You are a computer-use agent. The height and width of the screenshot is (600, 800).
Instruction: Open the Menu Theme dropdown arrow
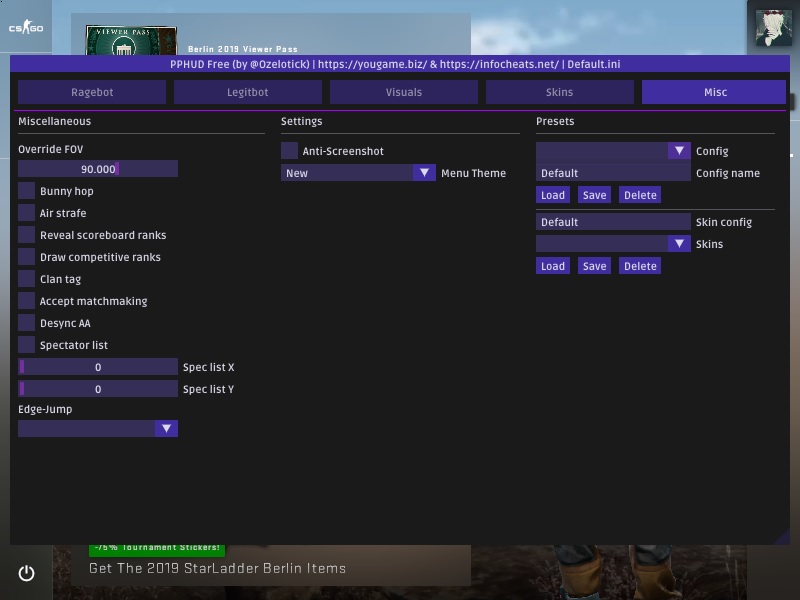coord(424,172)
